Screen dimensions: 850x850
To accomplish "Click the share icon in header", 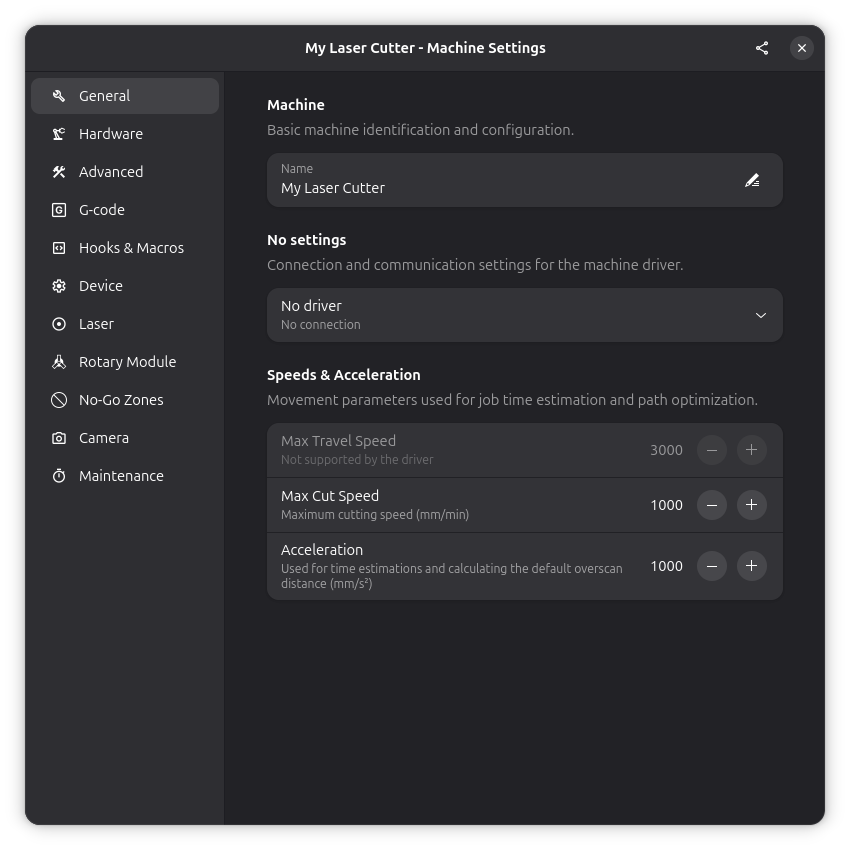I will pyautogui.click(x=762, y=48).
